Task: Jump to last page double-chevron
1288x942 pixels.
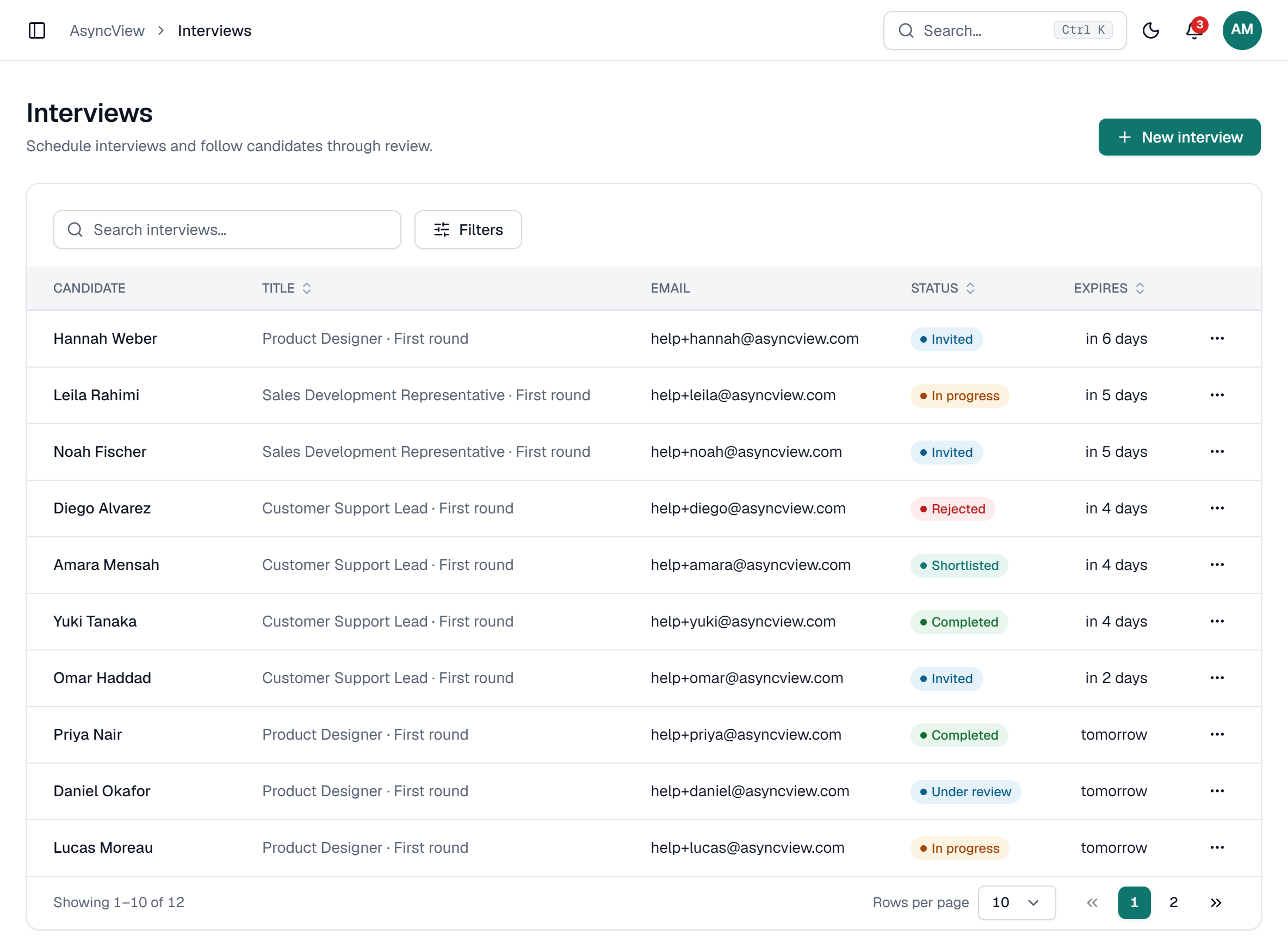Action: point(1216,903)
